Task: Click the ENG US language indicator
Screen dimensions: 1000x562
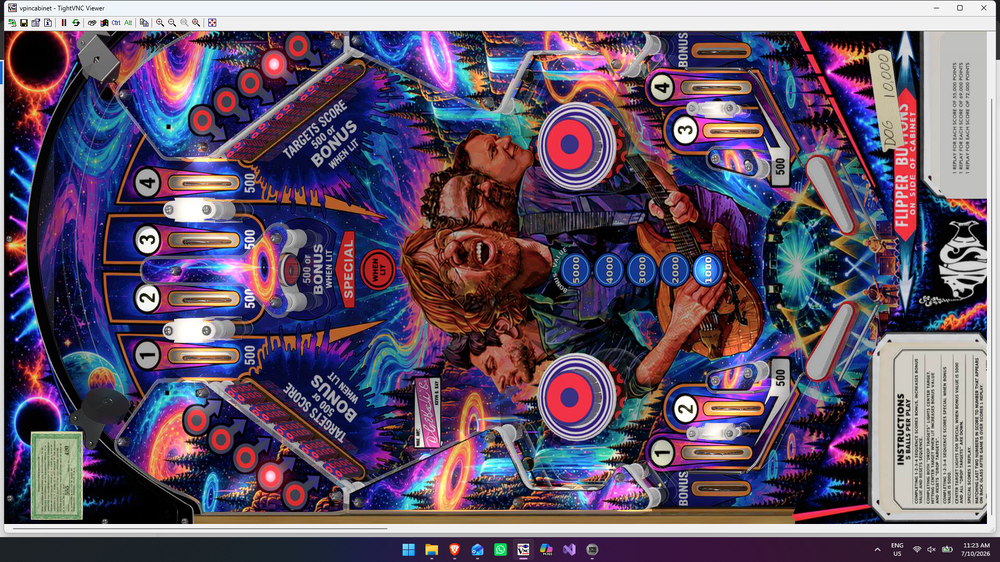Action: (897, 549)
